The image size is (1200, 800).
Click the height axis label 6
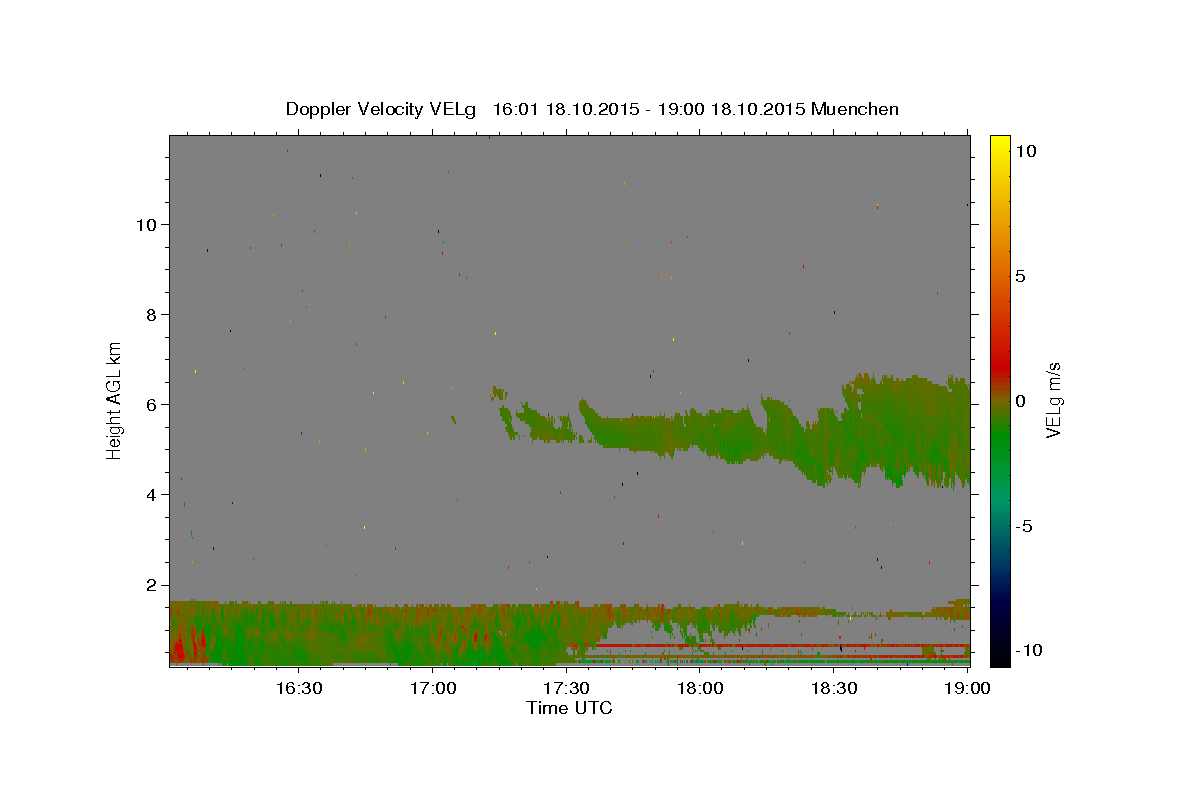click(151, 404)
